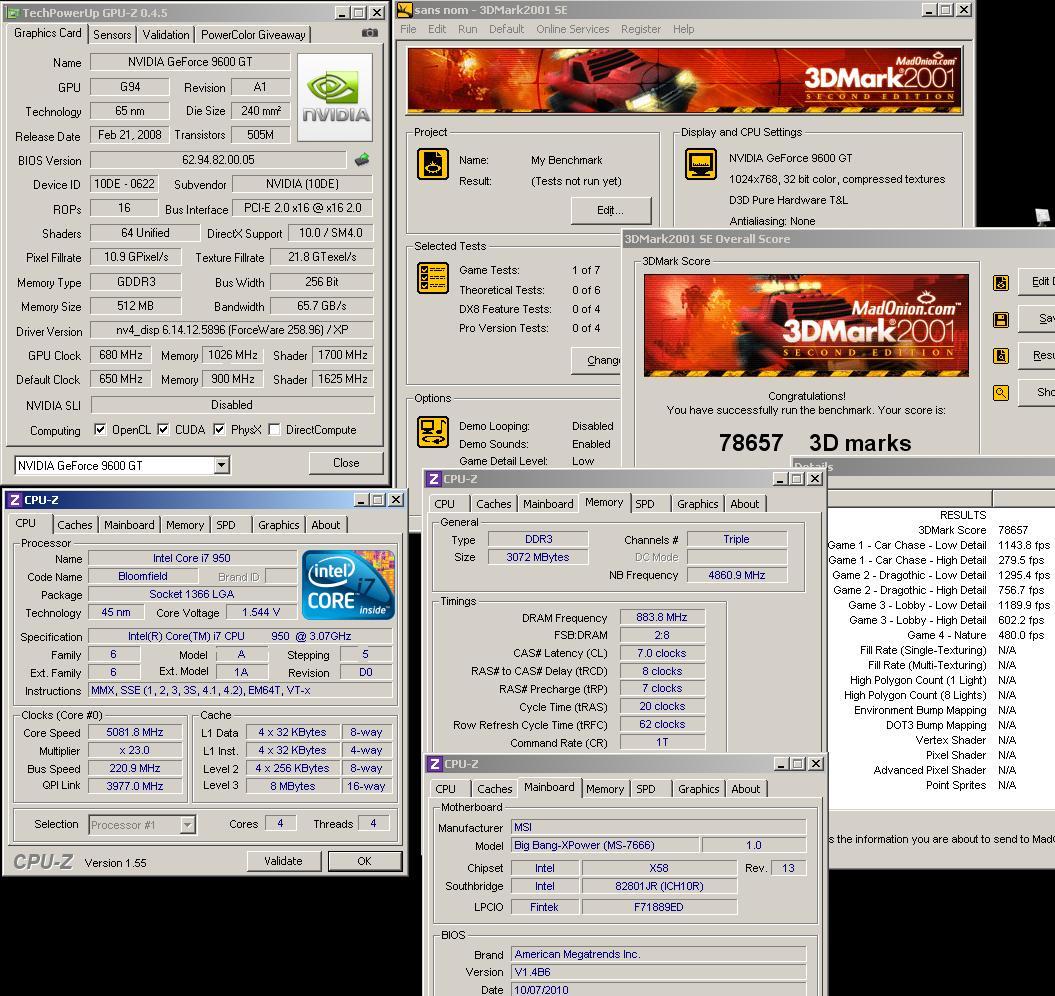
Task: Click the Driver Version field in GPU-Z
Action: click(232, 330)
